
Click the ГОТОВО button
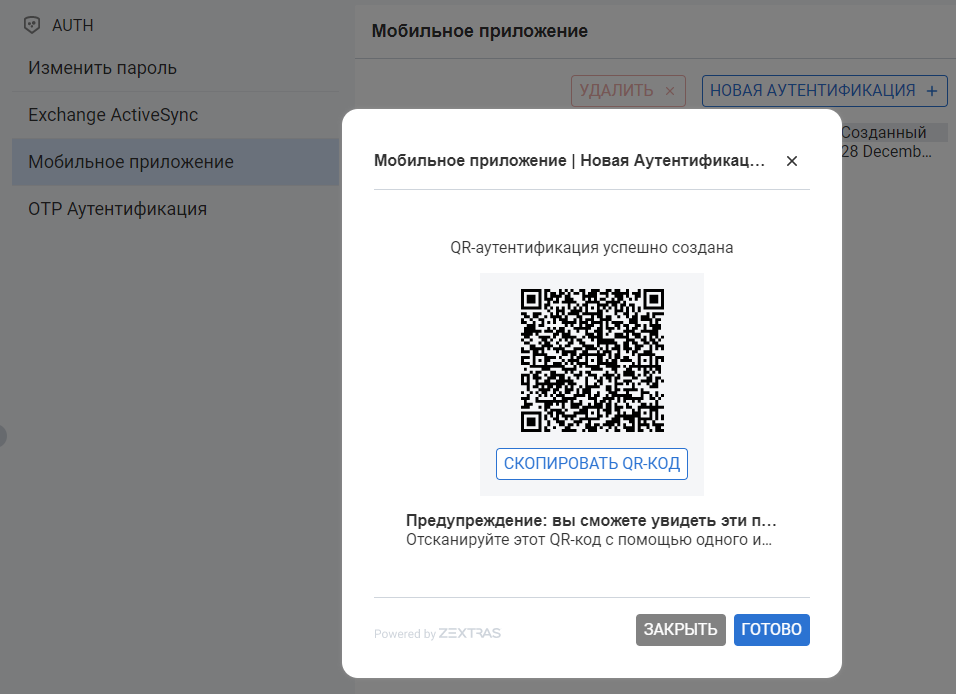pyautogui.click(x=771, y=629)
